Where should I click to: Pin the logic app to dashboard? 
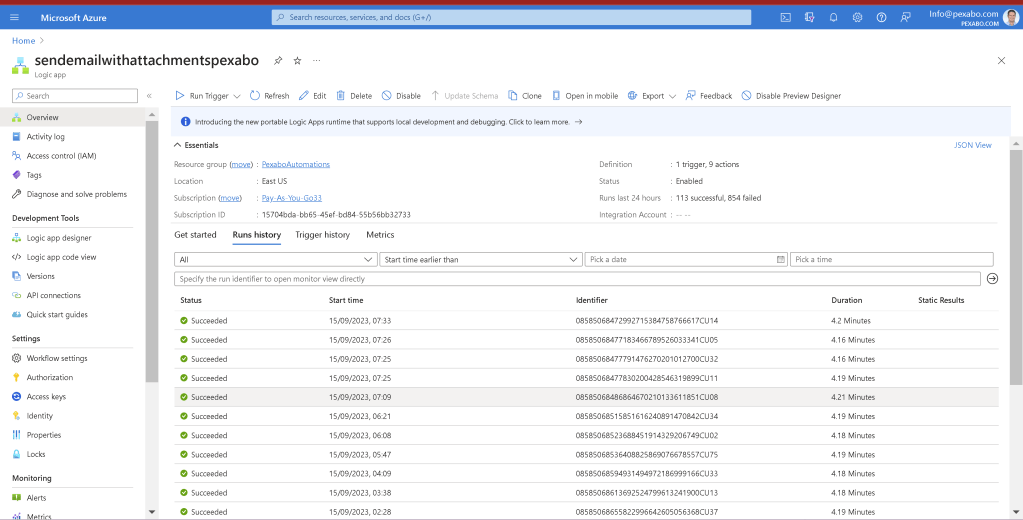[x=278, y=61]
